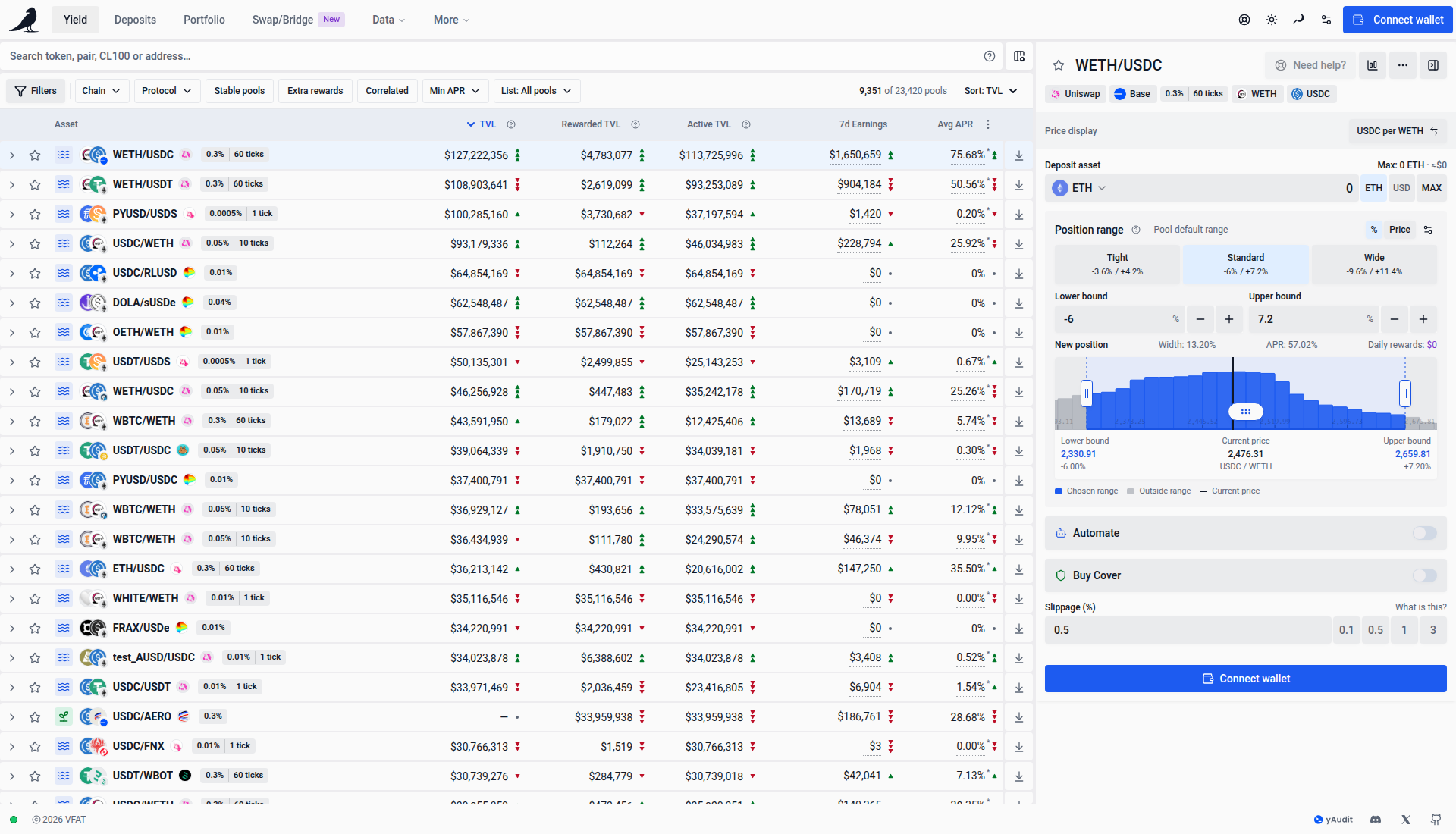1456x834 pixels.
Task: Open the search help question-mark icon
Action: (990, 56)
